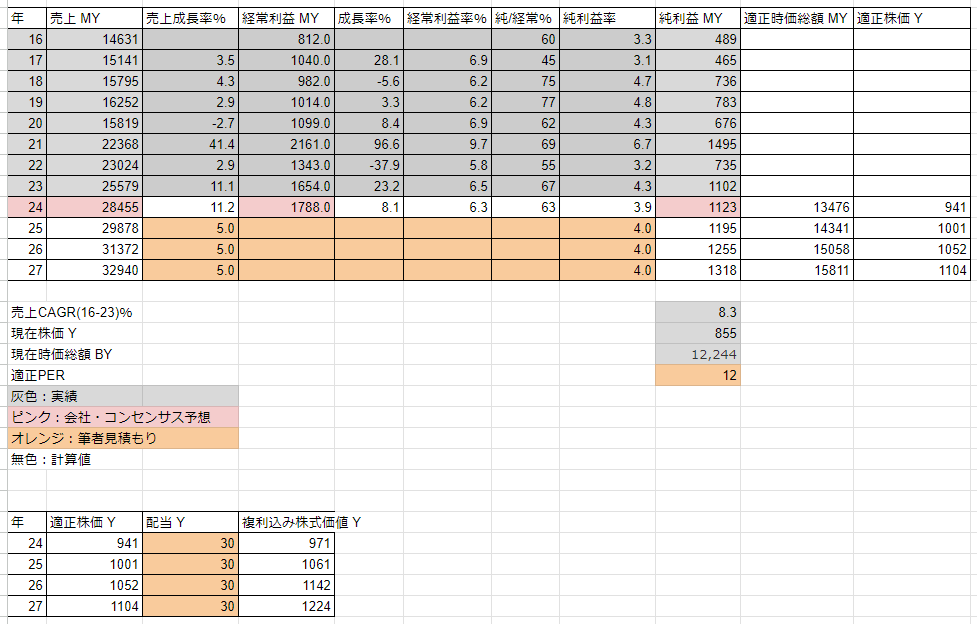Click the orange 適正PER value 12
This screenshot has width=977, height=624.
pos(698,375)
